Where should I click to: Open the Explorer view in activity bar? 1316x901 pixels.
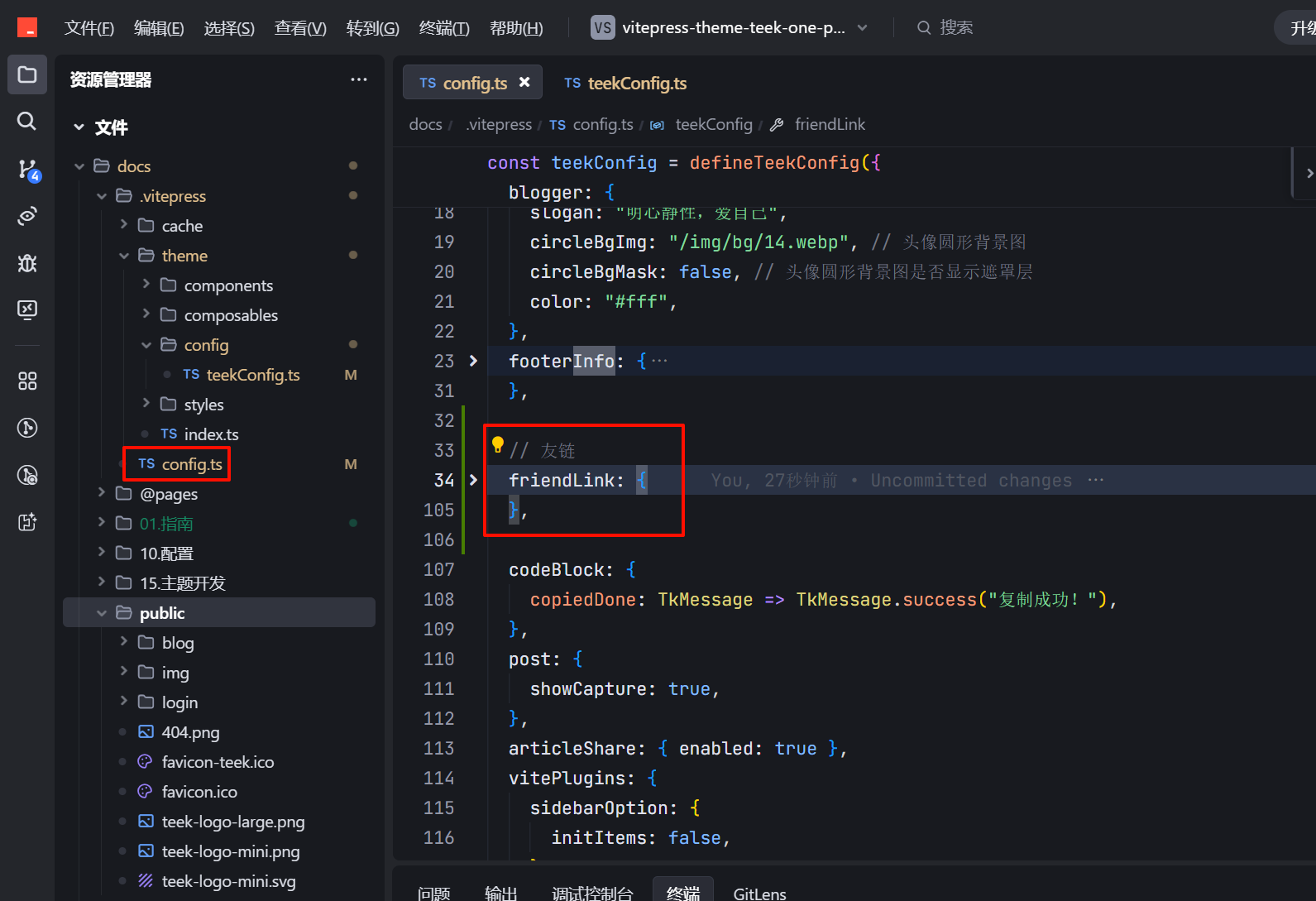pyautogui.click(x=27, y=74)
